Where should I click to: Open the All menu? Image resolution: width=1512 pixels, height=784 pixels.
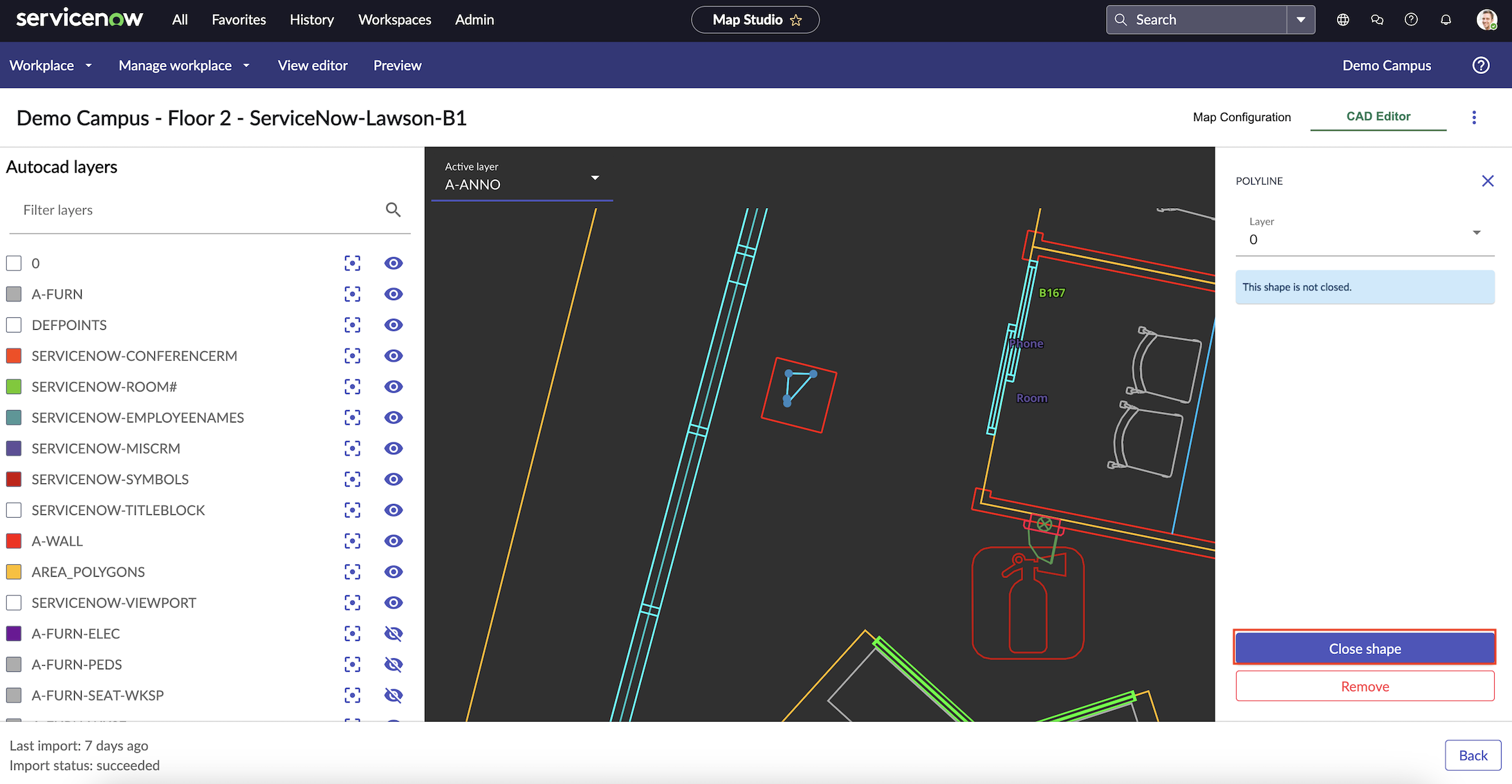pos(180,20)
